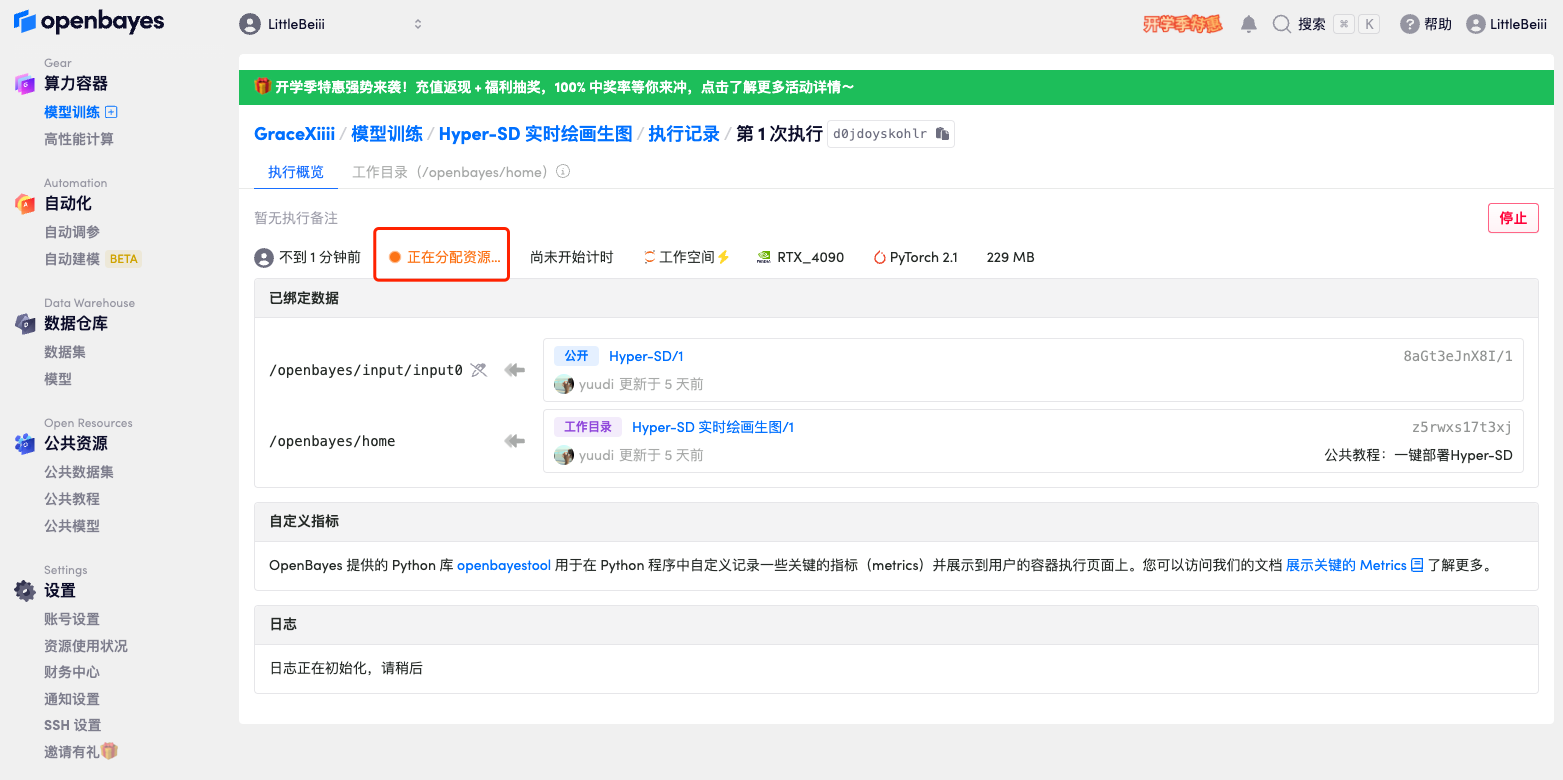Click the 正在分配资源 status indicator
1563x780 pixels.
coord(444,257)
